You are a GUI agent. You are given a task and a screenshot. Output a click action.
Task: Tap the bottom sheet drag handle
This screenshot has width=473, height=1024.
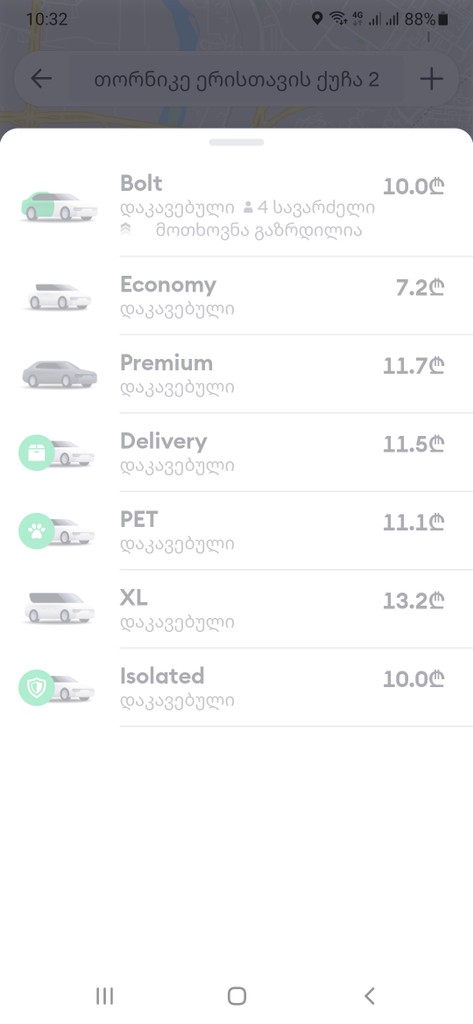(236, 142)
